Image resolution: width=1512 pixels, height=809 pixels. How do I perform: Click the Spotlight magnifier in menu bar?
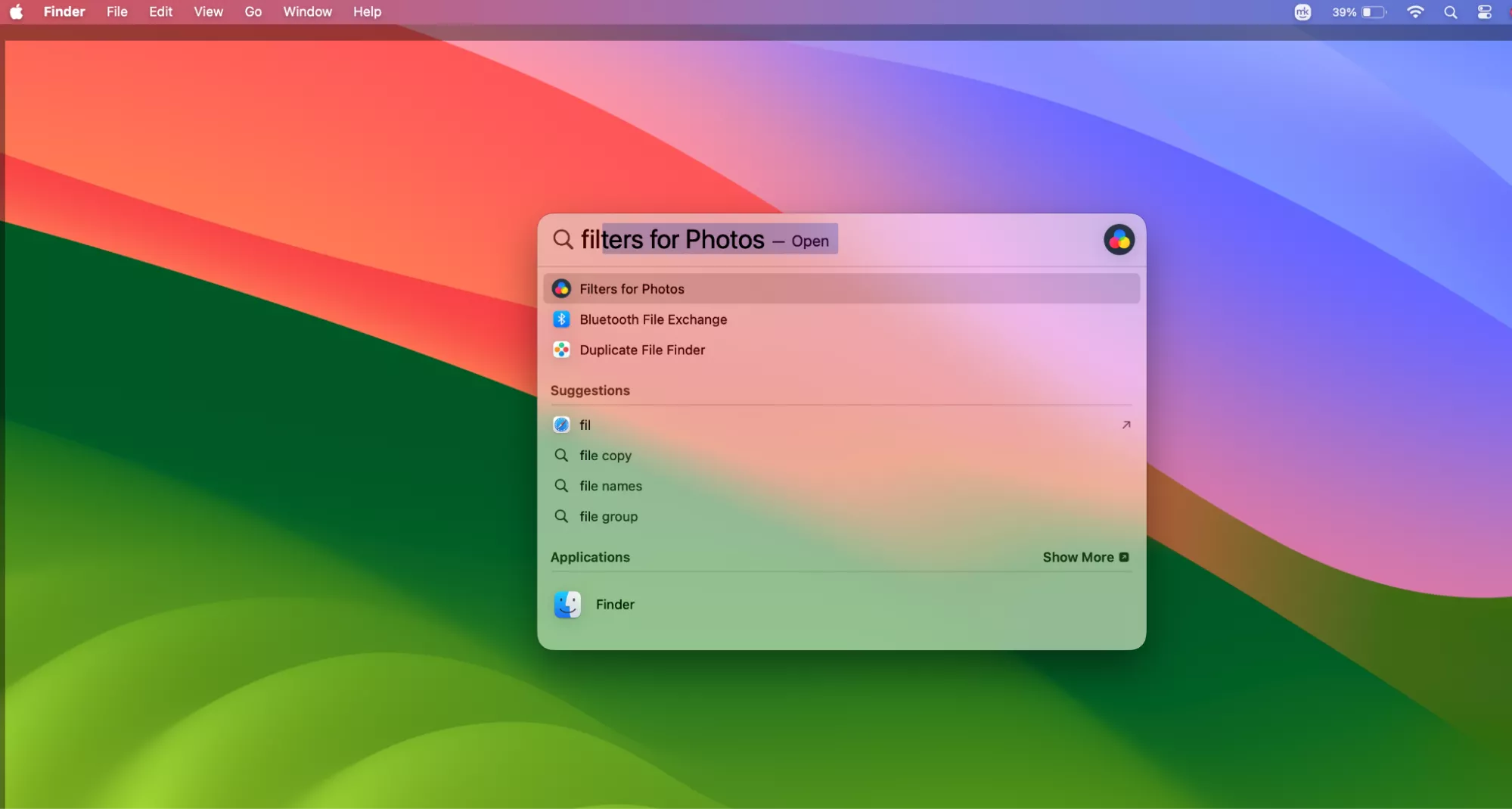tap(1450, 12)
